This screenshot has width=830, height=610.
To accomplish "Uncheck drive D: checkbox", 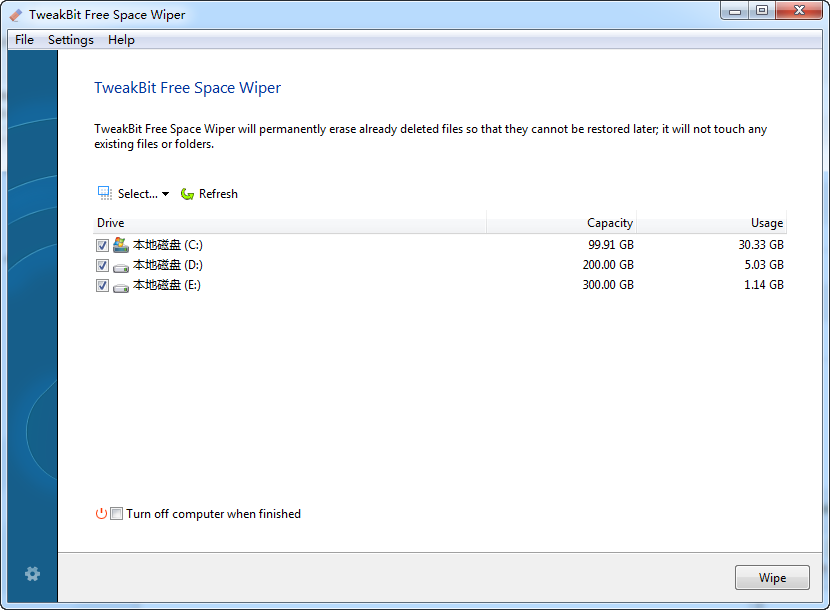I will click(x=102, y=265).
